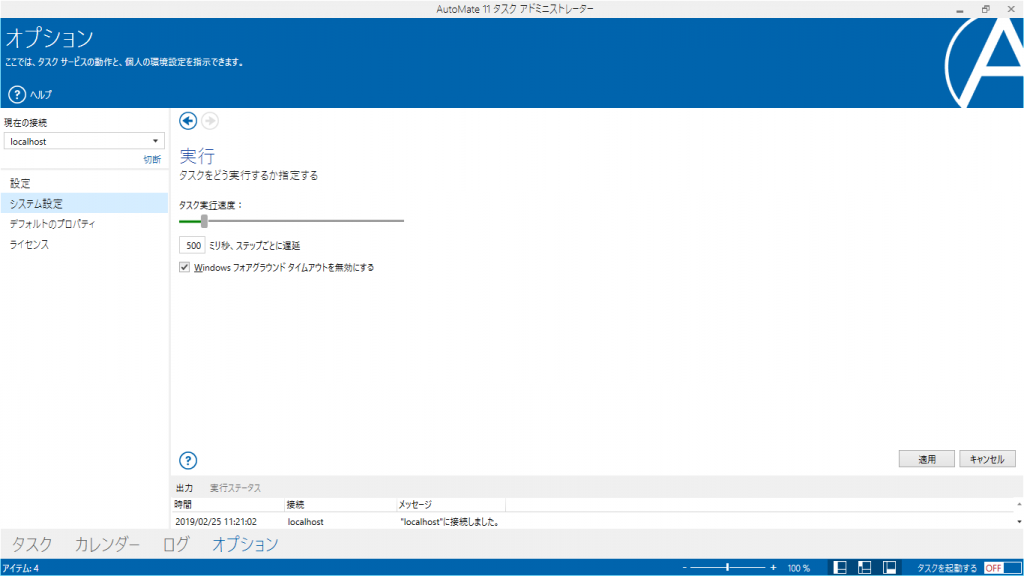
Task: Toggle Windows foreground timeout checkbox
Action: [185, 267]
